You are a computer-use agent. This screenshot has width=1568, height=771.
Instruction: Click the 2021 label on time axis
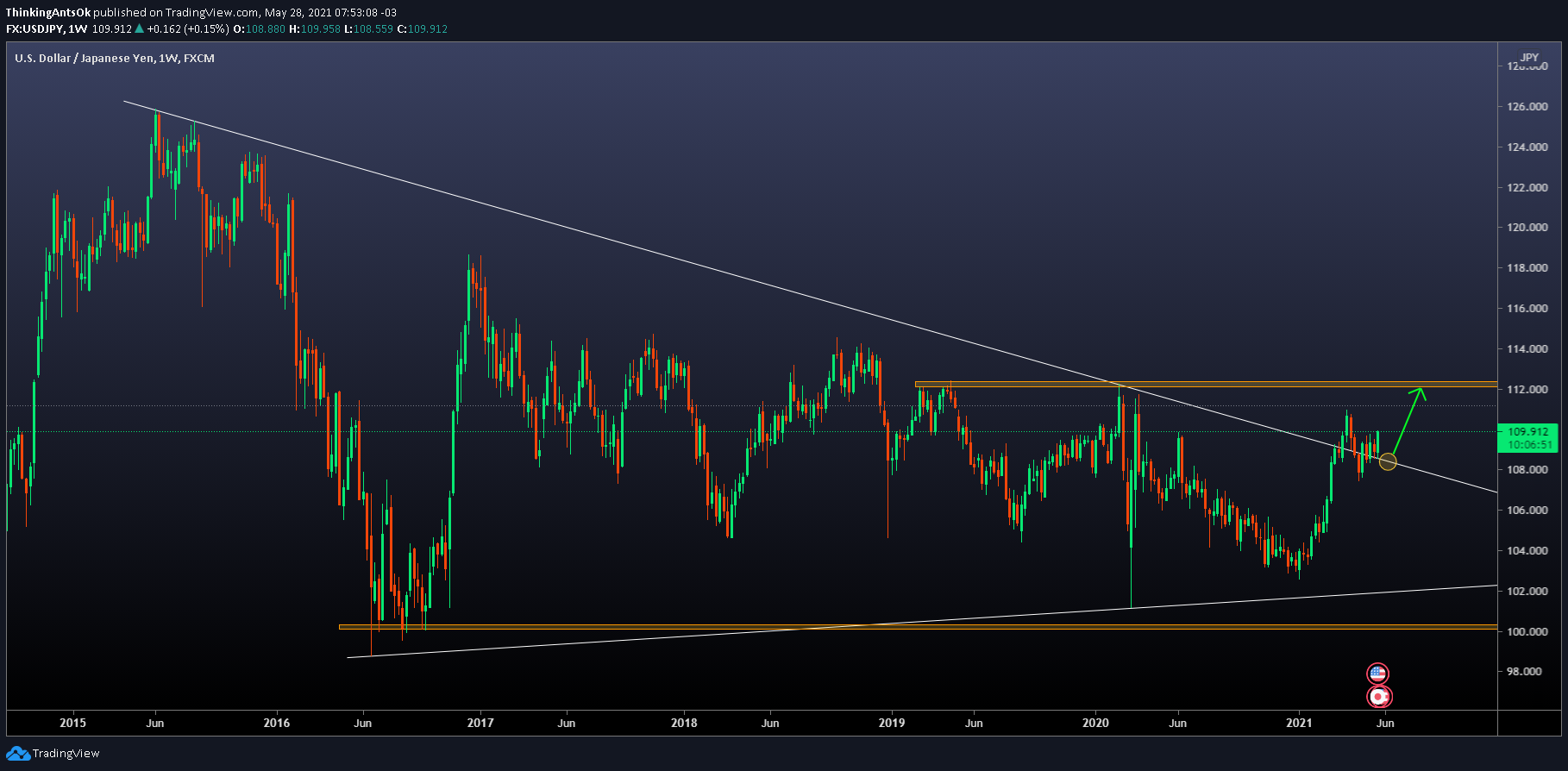[1299, 723]
